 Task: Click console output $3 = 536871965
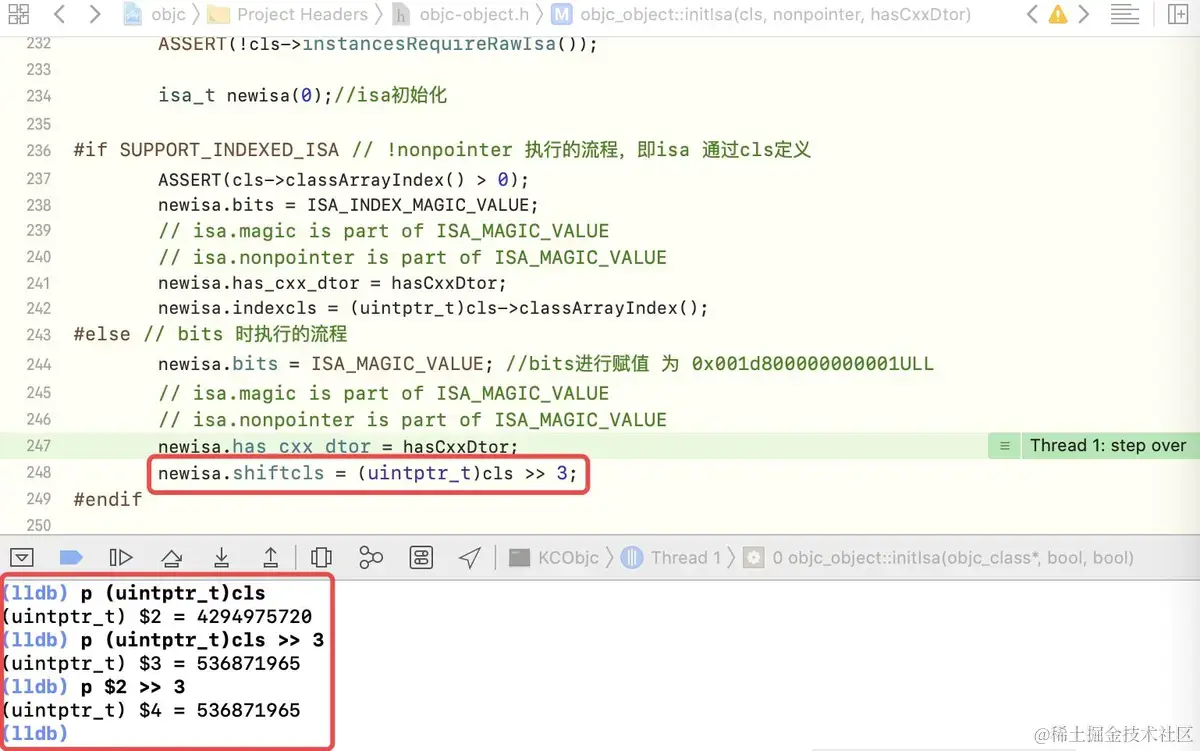coord(151,664)
